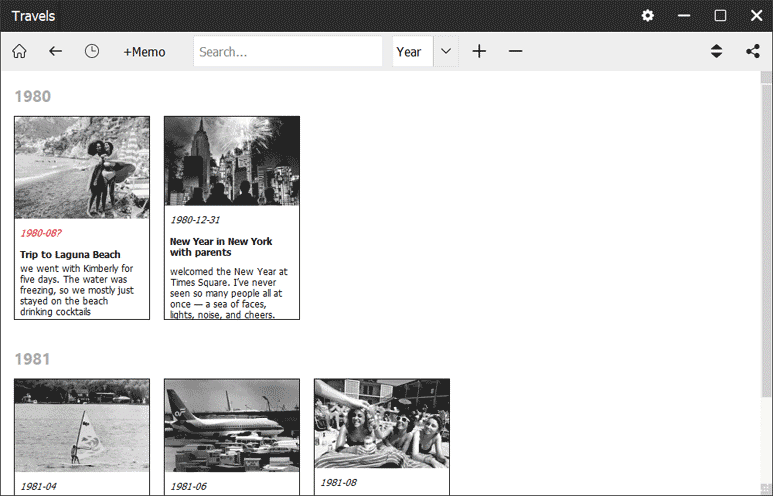
Task: Click the share icon
Action: (752, 51)
